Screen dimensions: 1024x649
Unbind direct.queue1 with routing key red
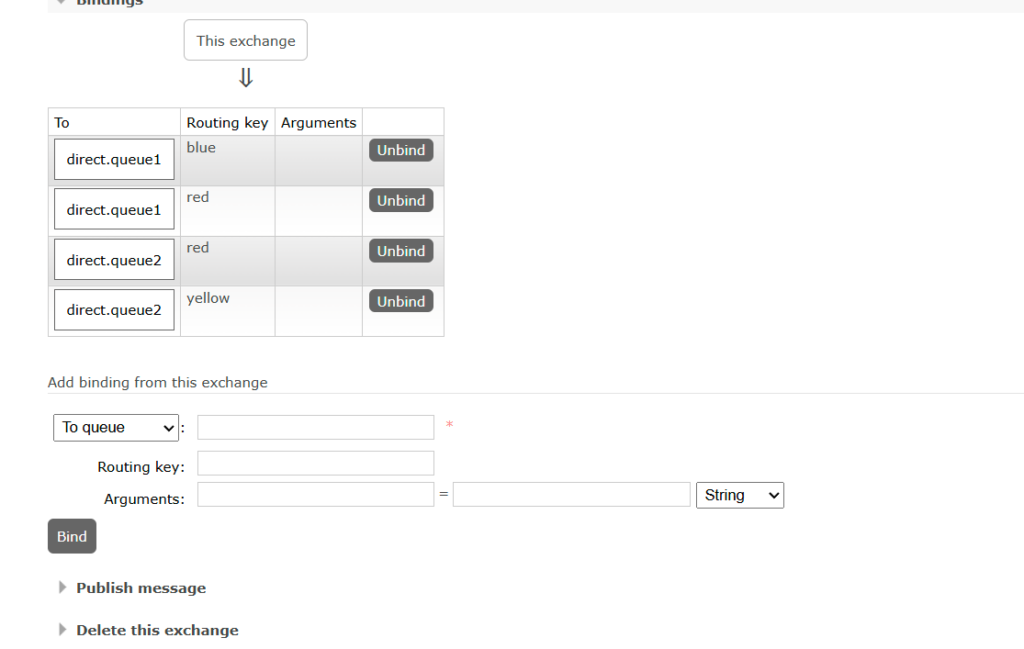point(401,200)
